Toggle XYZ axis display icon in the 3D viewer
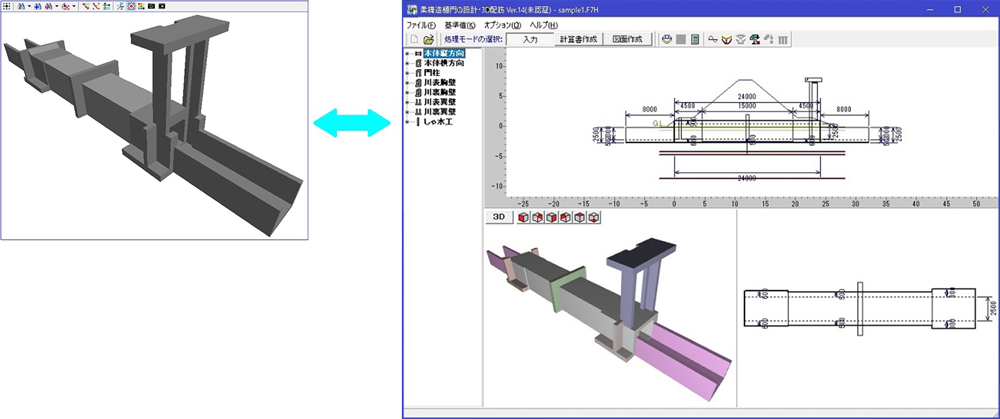1000x419 pixels. [x=121, y=6]
